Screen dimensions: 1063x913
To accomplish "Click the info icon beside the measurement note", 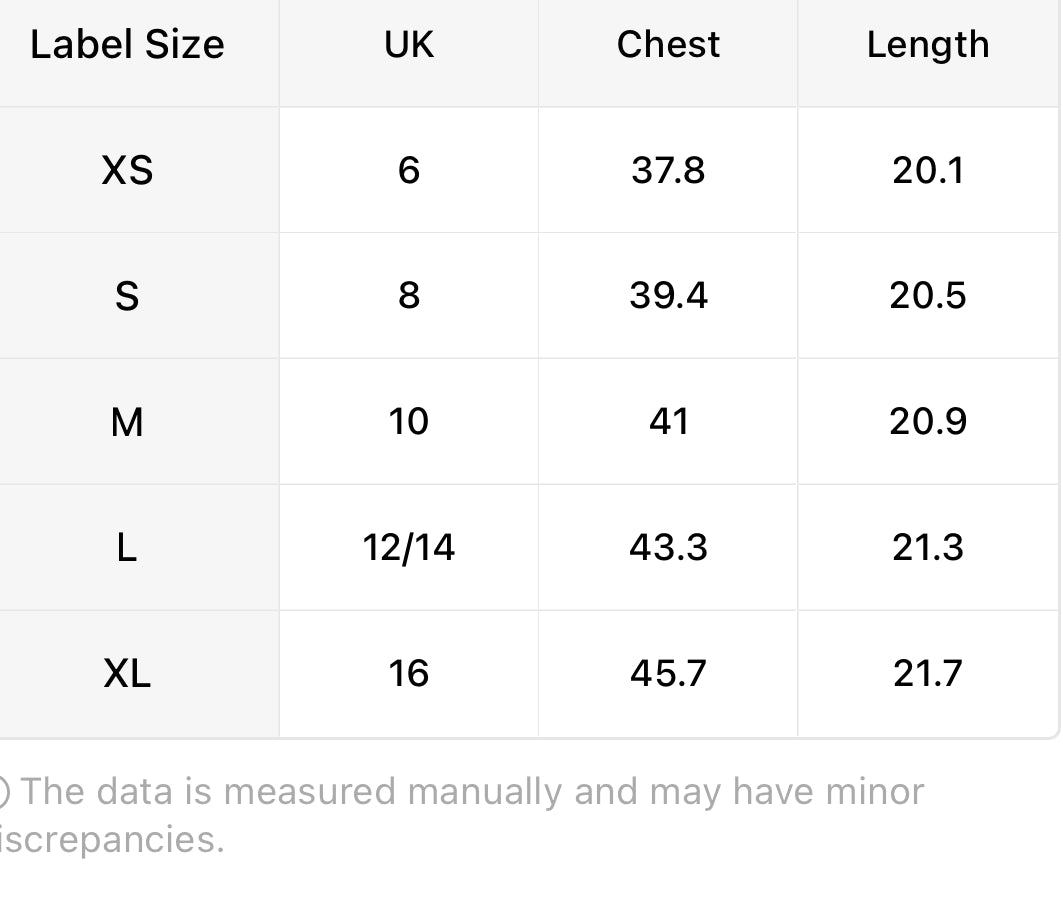I will [4, 792].
